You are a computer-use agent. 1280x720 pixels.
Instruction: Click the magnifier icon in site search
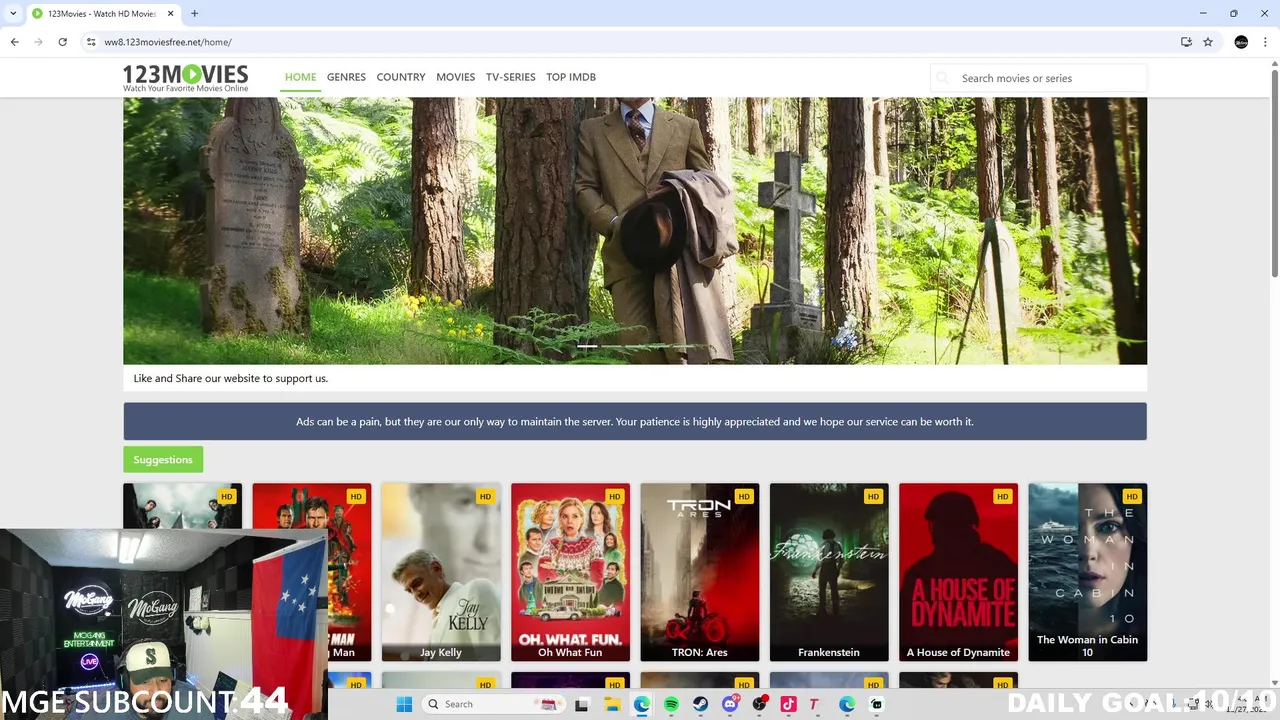[x=942, y=78]
